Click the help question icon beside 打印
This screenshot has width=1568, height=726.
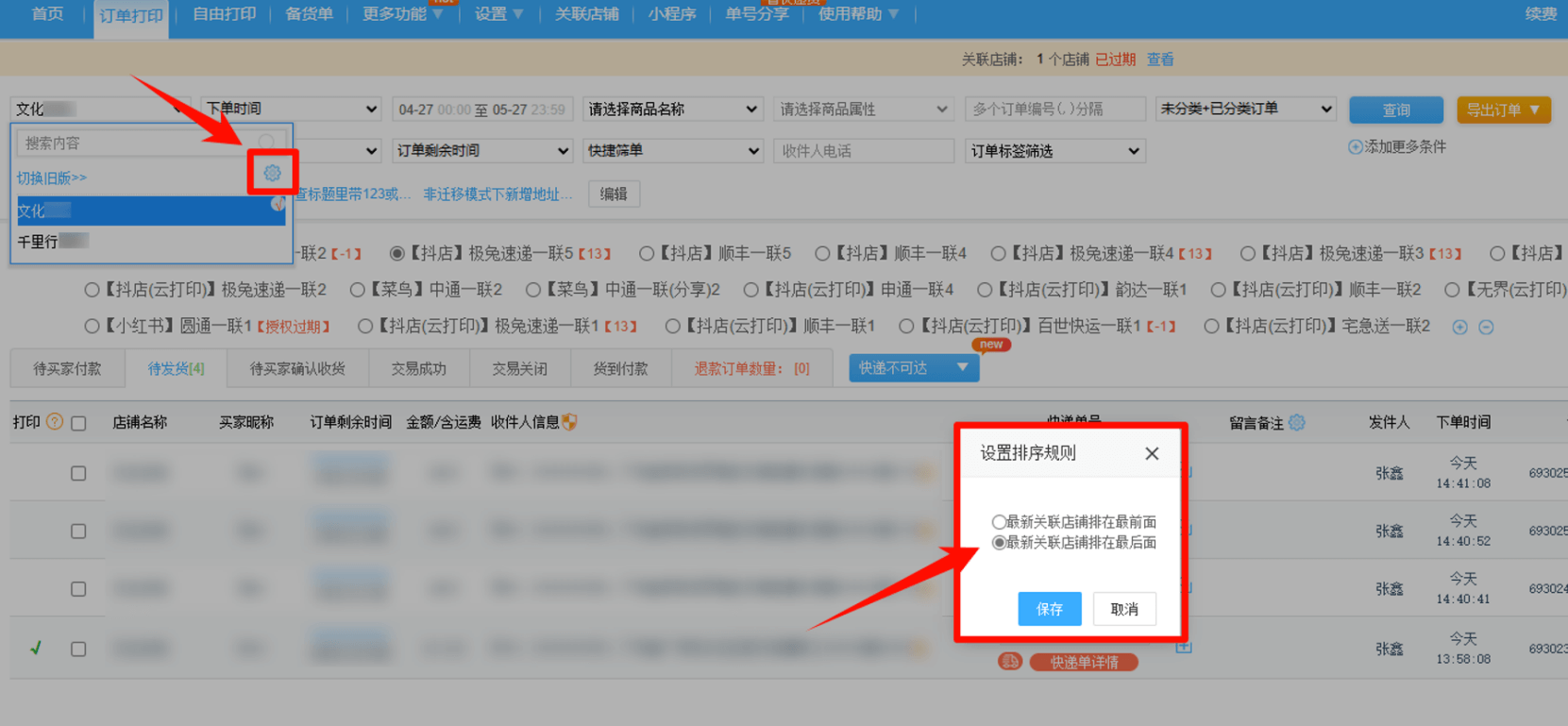point(55,422)
